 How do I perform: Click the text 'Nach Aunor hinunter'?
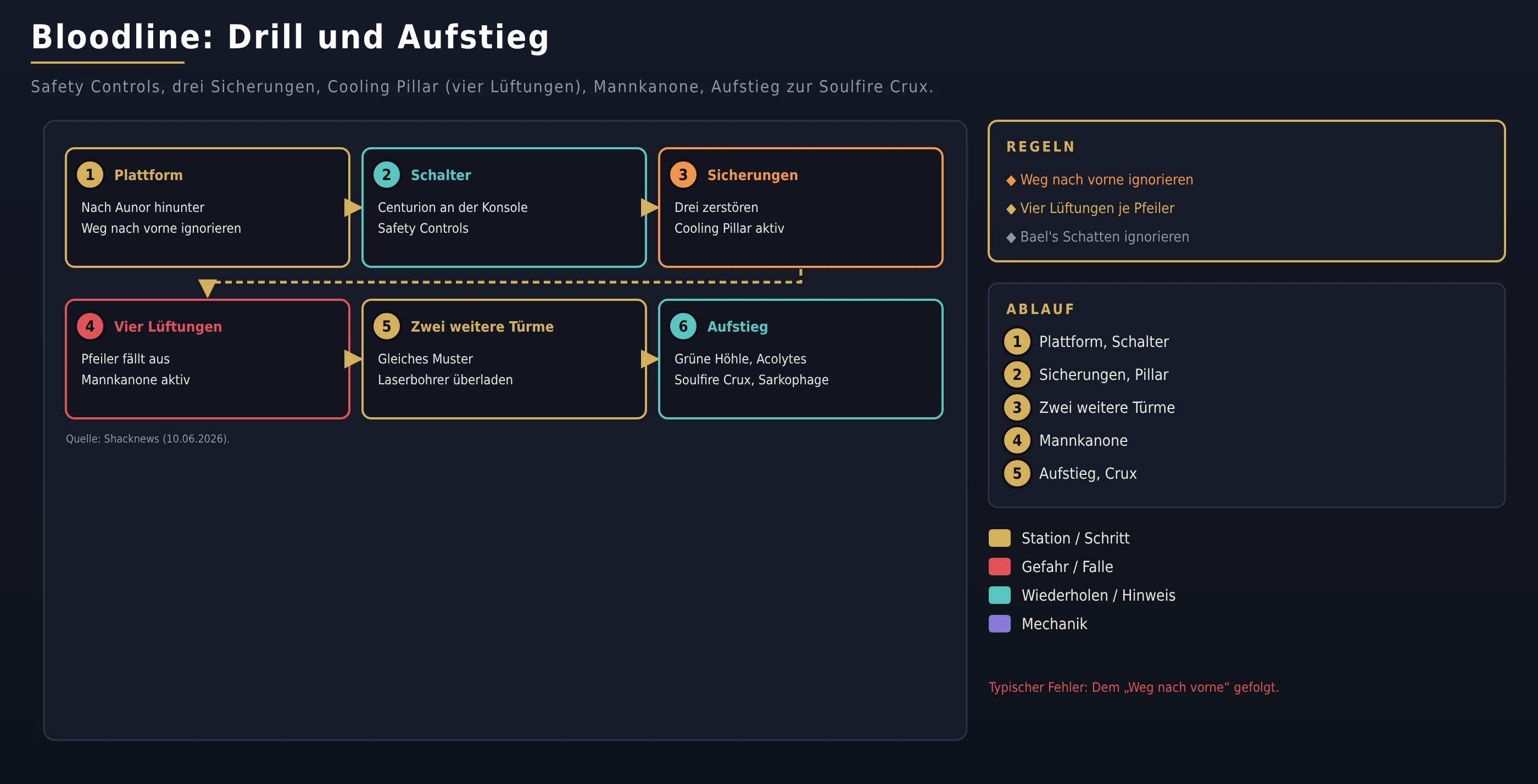pyautogui.click(x=143, y=207)
